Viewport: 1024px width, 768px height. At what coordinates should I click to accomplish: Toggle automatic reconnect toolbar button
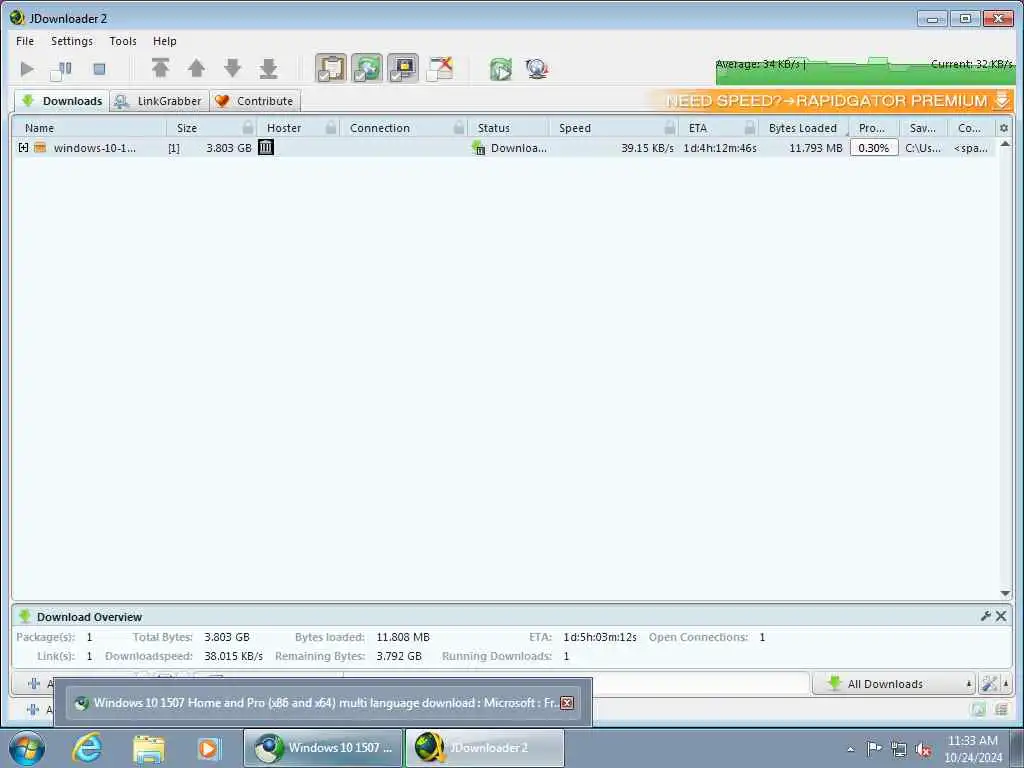[x=367, y=68]
